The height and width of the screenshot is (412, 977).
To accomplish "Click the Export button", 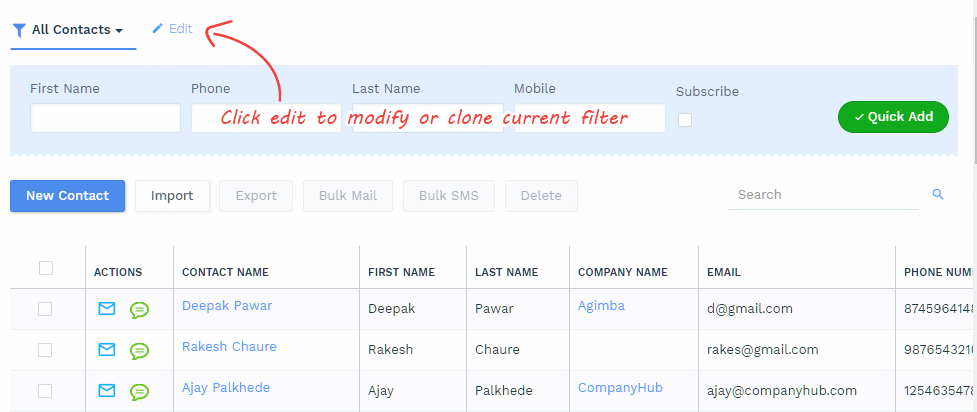I will 256,196.
